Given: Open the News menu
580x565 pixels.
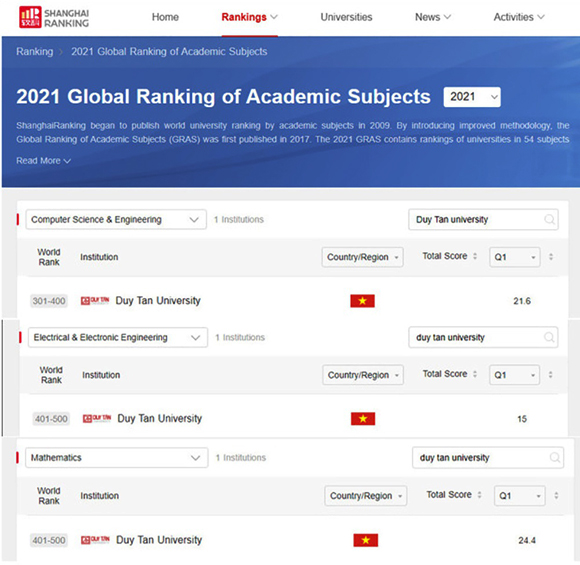Looking at the screenshot, I should 433,17.
